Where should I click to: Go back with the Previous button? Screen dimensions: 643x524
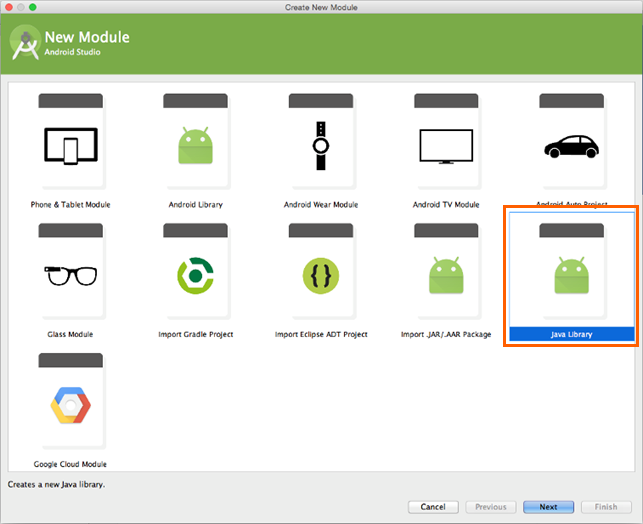[x=491, y=507]
